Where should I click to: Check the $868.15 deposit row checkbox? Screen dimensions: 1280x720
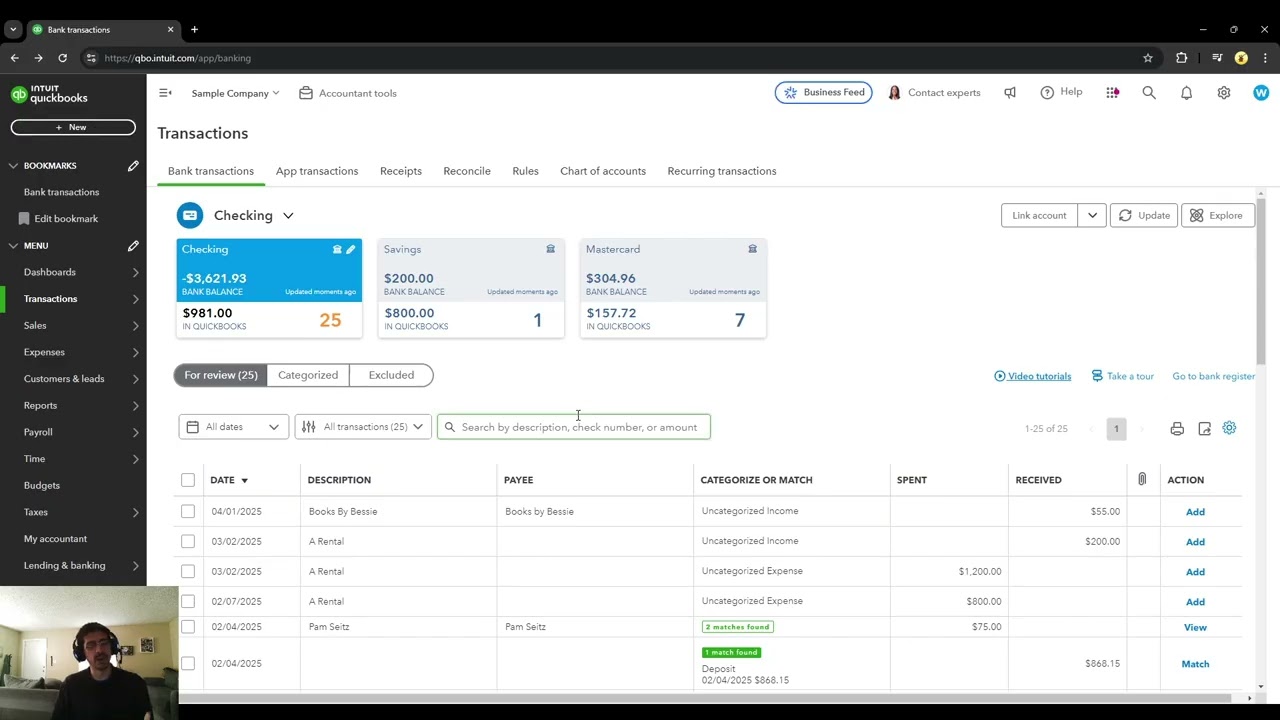(x=188, y=663)
